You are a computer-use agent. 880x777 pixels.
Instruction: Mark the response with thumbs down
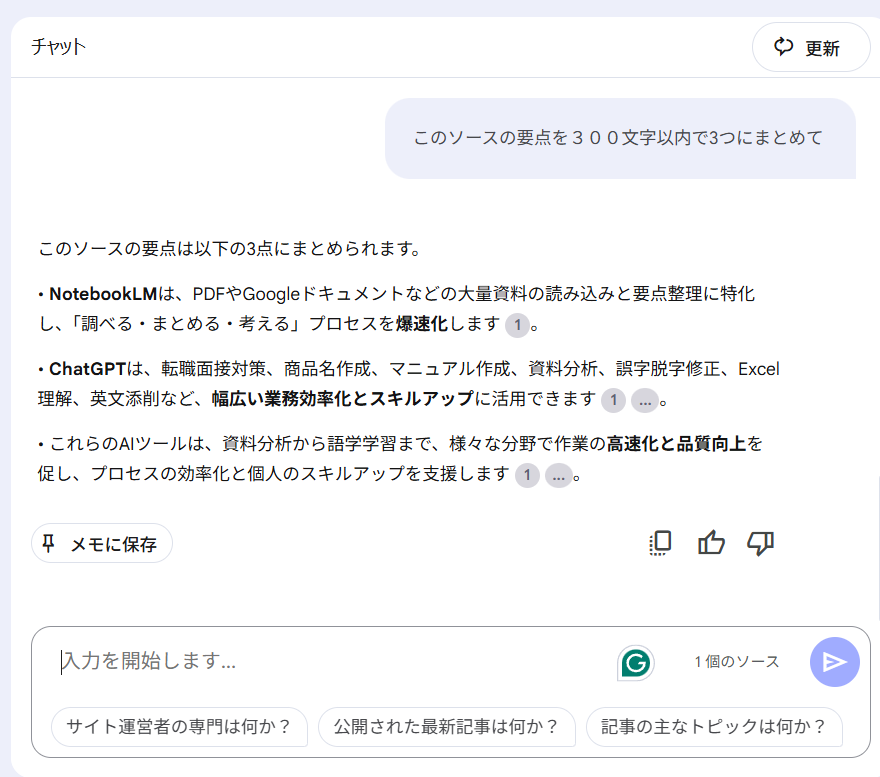click(760, 543)
